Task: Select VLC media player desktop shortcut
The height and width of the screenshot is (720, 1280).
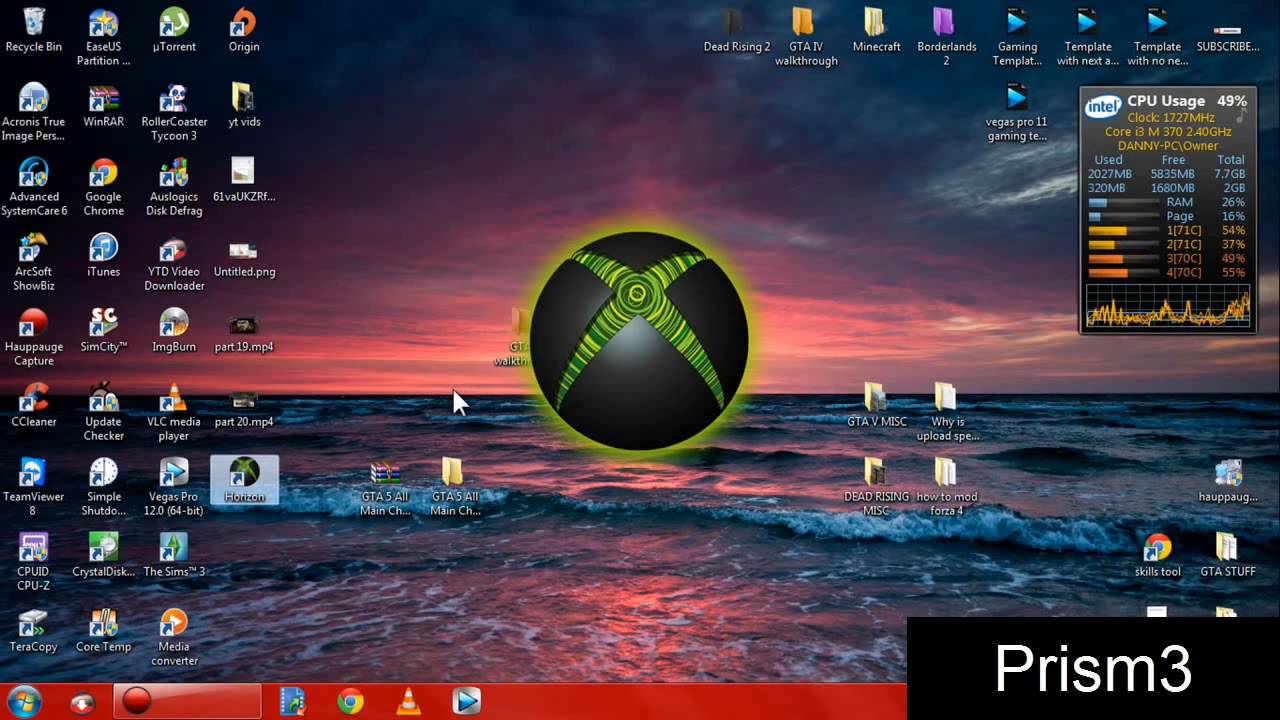Action: (x=174, y=412)
